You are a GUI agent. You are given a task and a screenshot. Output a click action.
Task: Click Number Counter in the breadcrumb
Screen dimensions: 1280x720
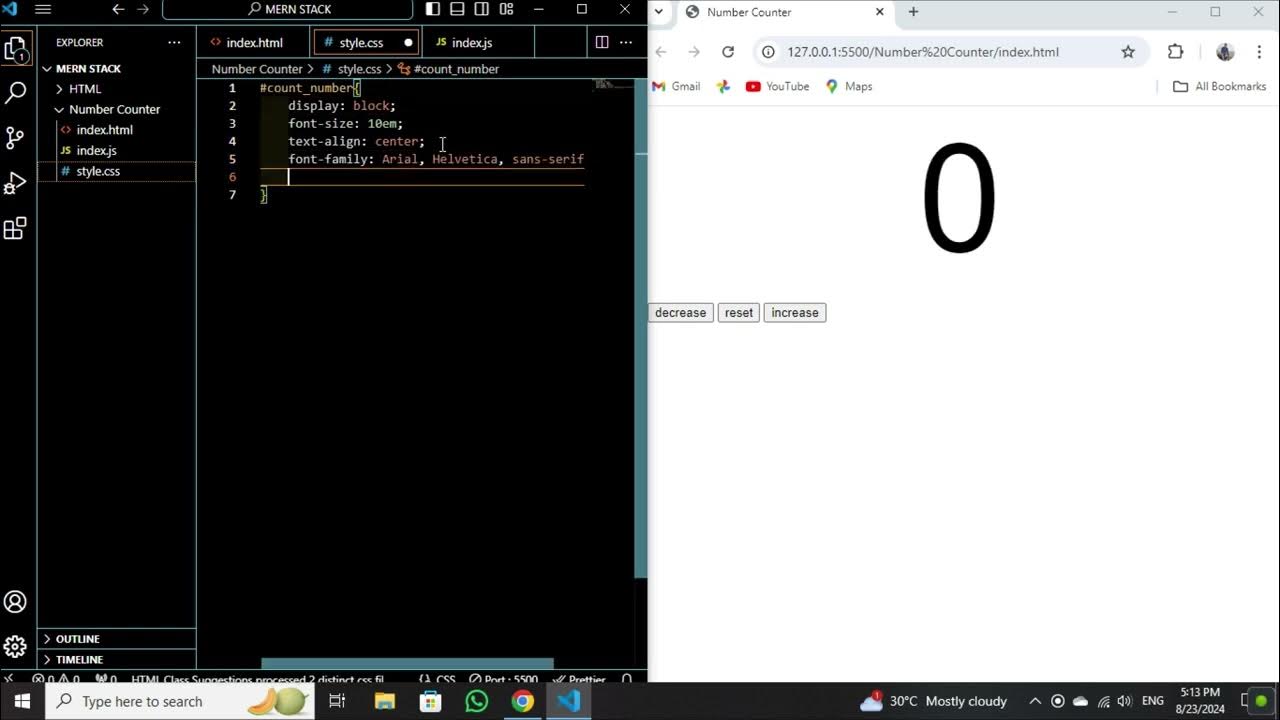(x=257, y=69)
